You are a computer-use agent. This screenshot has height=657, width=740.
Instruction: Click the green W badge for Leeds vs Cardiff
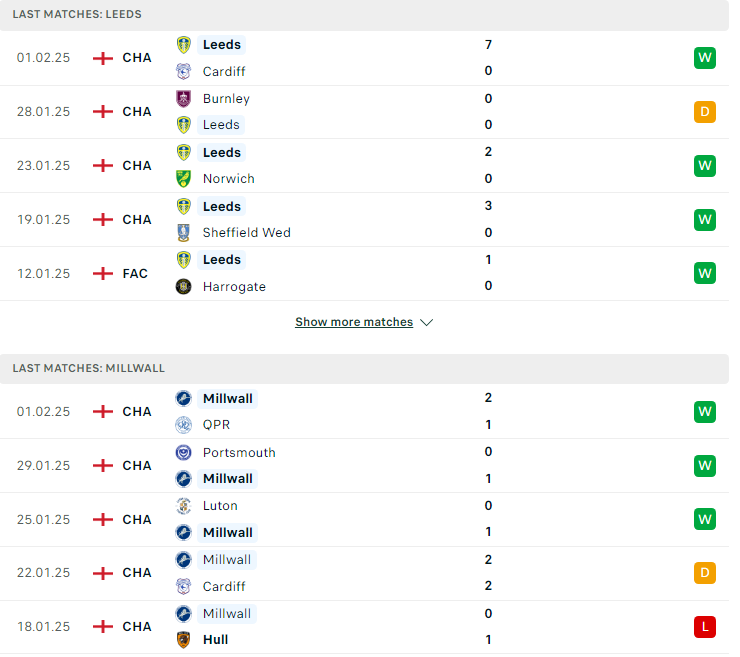[x=705, y=58]
